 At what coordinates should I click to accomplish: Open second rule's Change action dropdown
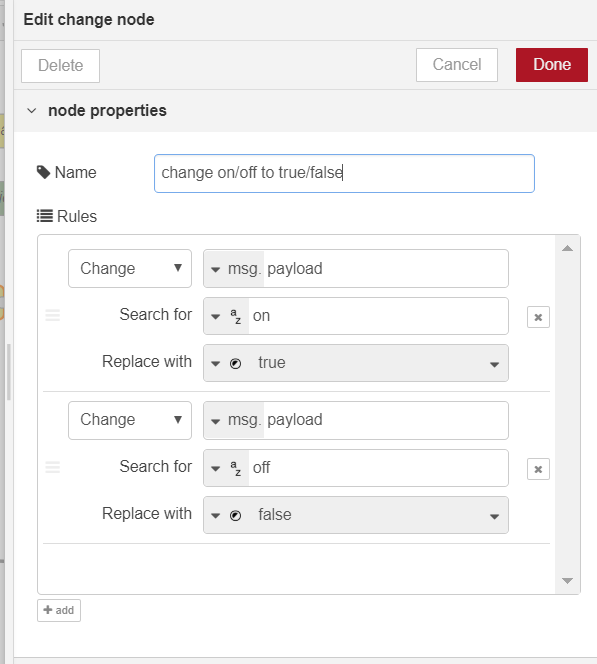click(x=130, y=420)
